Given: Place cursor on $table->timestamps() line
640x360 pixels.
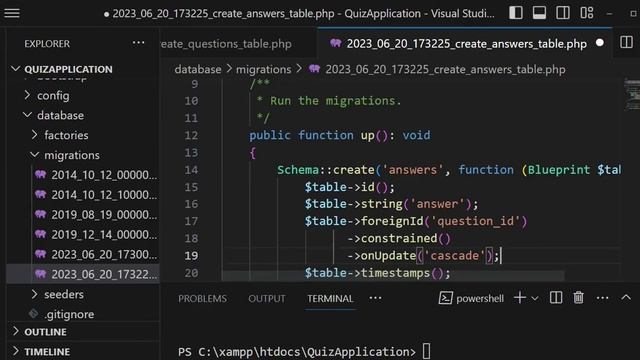Looking at the screenshot, I should click(x=378, y=273).
